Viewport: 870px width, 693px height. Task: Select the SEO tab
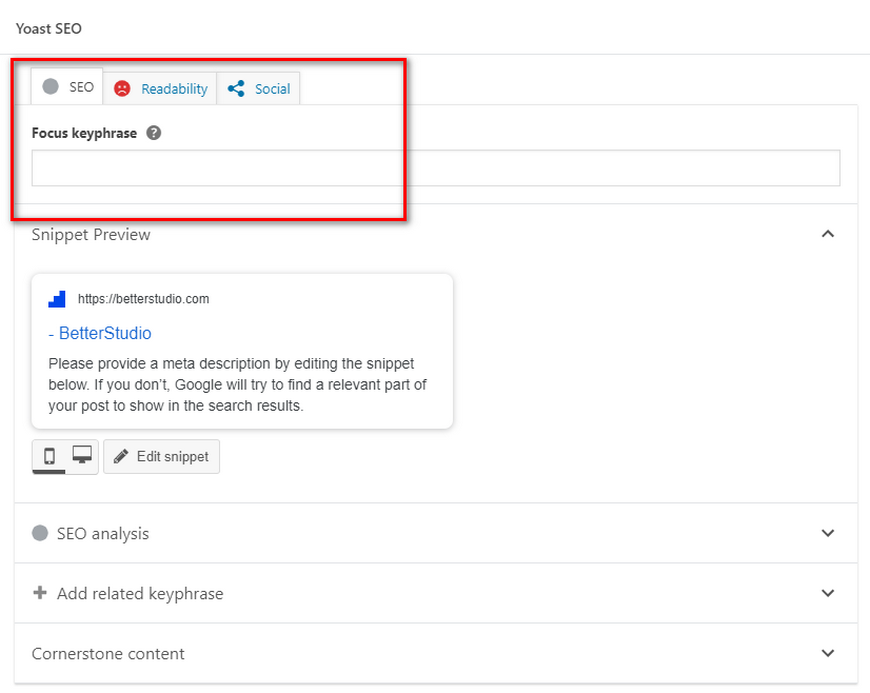tap(67, 87)
